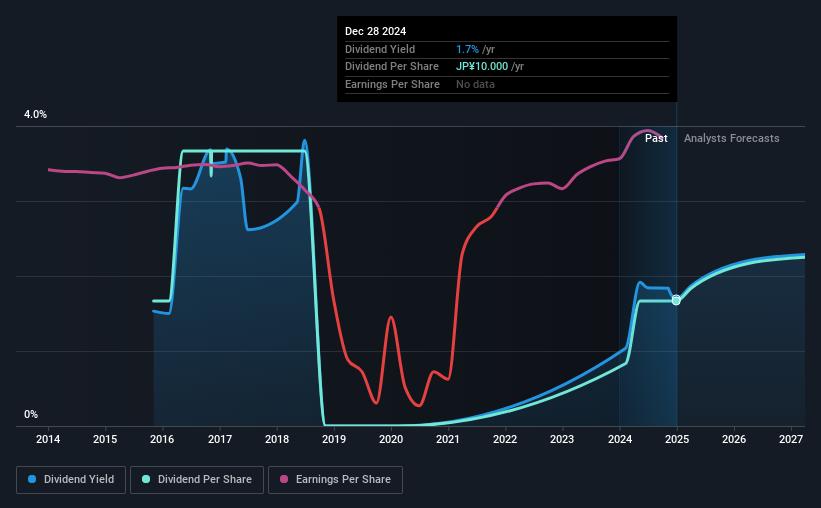Toggle the Dividend Yield legend button
This screenshot has width=821, height=508.
71,480
